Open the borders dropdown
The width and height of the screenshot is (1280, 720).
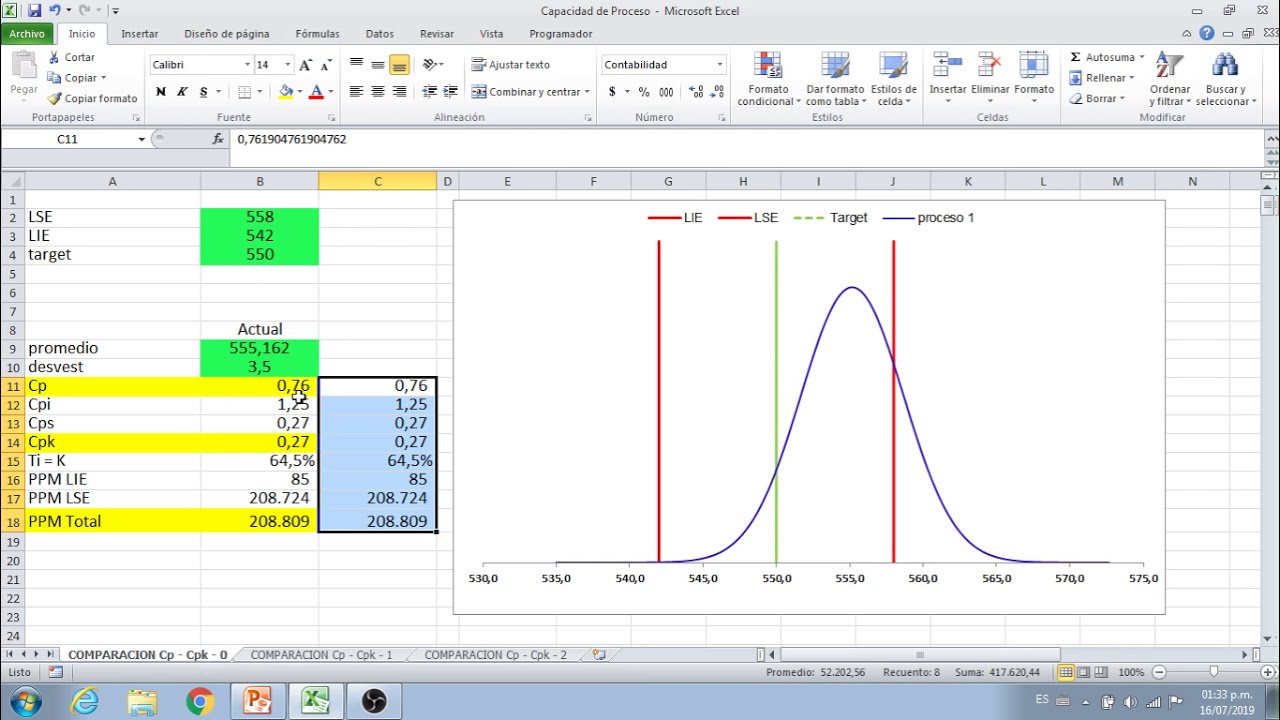261,92
